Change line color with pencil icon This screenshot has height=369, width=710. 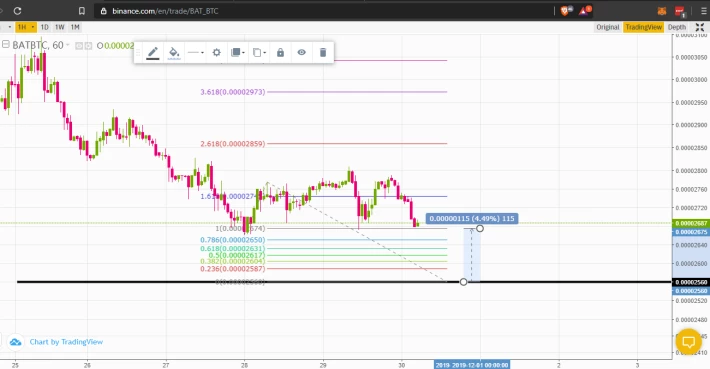pyautogui.click(x=153, y=53)
